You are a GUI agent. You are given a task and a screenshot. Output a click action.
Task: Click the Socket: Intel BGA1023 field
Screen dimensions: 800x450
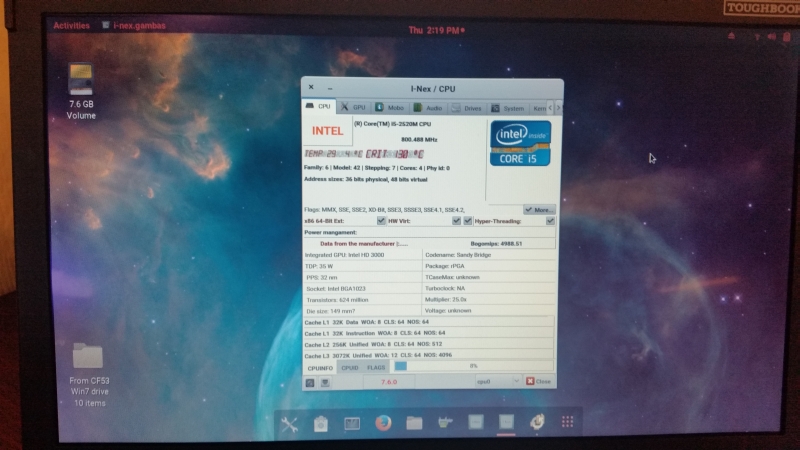pos(362,288)
